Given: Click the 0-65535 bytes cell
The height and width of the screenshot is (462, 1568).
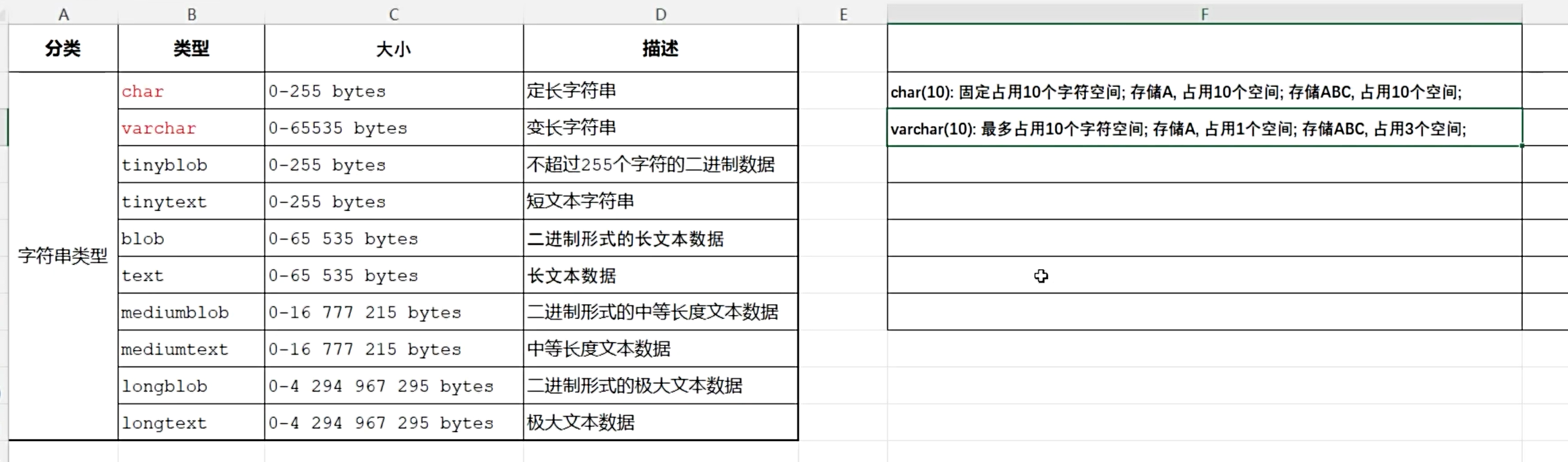Looking at the screenshot, I should click(x=394, y=127).
